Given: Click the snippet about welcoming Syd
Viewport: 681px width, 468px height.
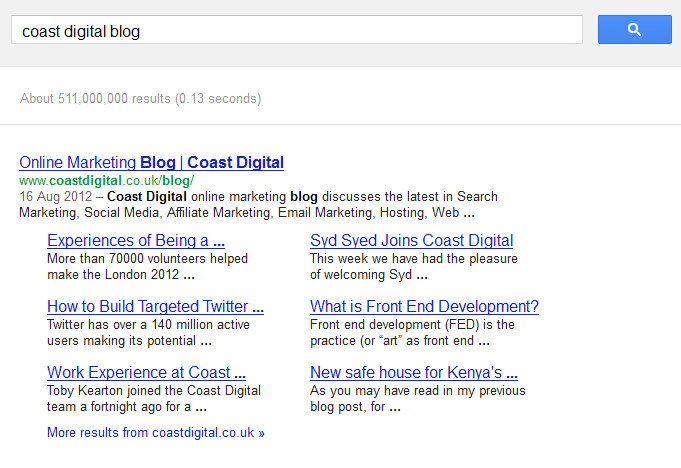Looking at the screenshot, I should coord(413,266).
